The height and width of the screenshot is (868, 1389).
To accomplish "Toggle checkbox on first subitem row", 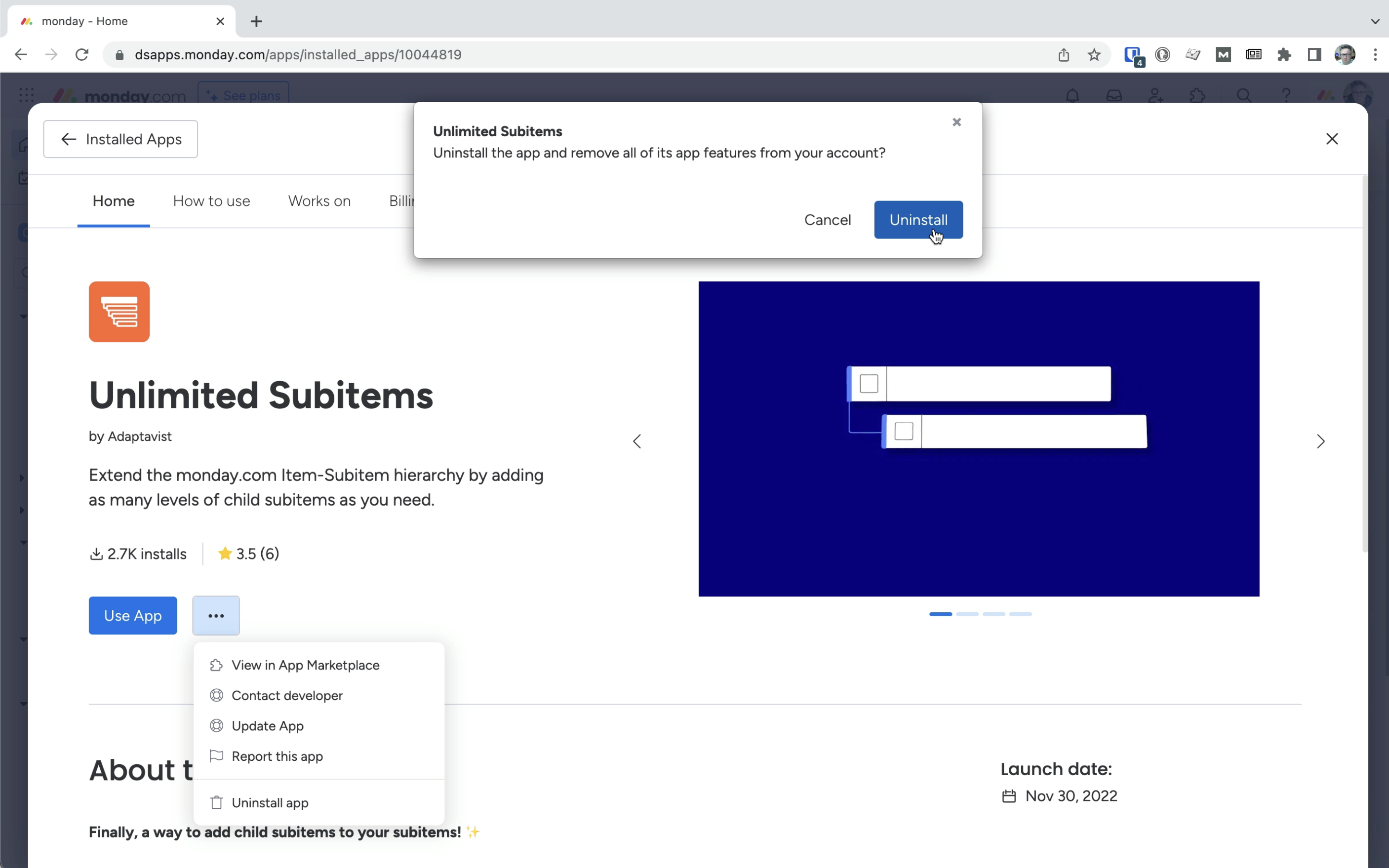I will [x=868, y=383].
